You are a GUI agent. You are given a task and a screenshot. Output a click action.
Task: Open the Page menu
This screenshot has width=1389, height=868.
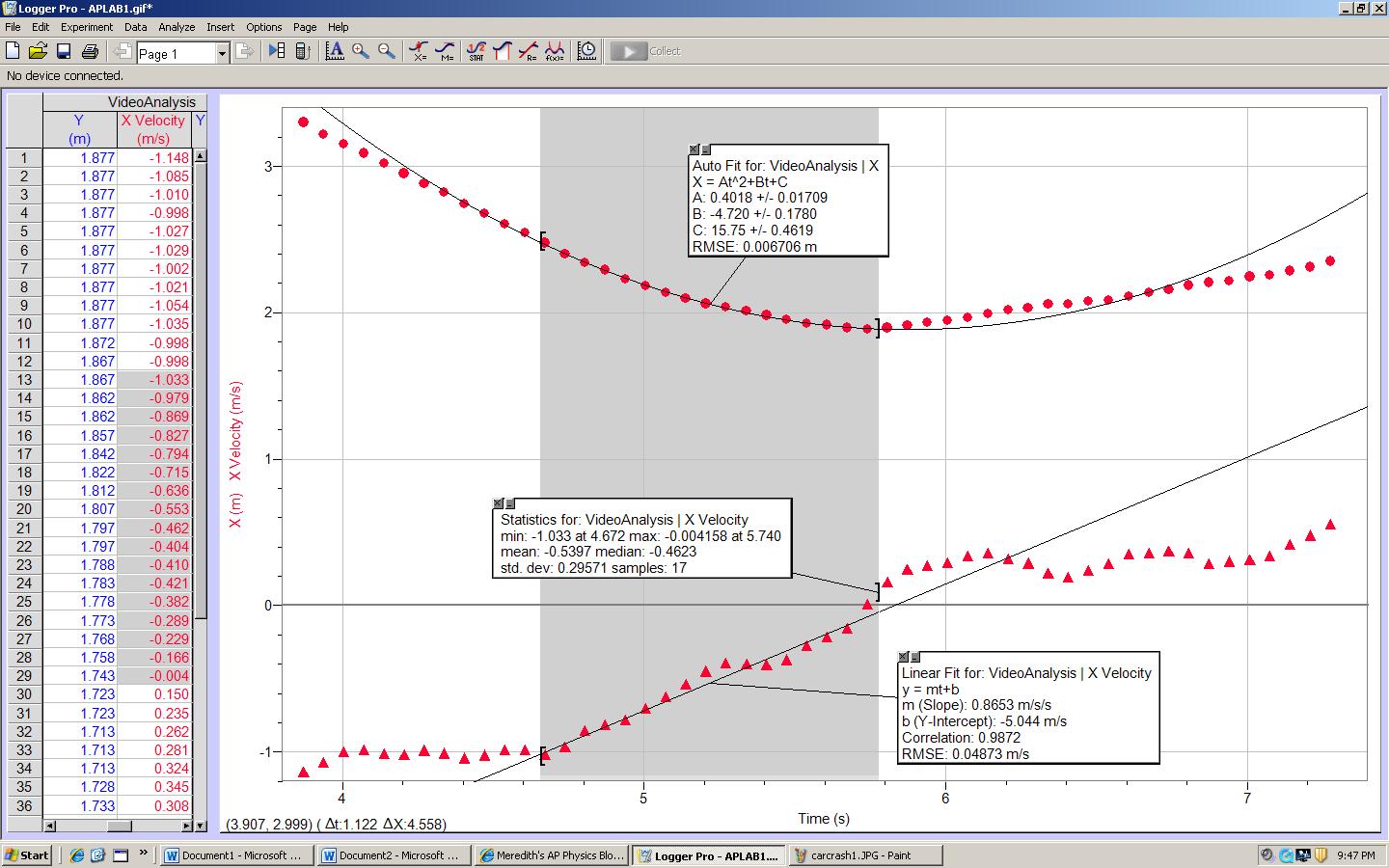(x=305, y=27)
